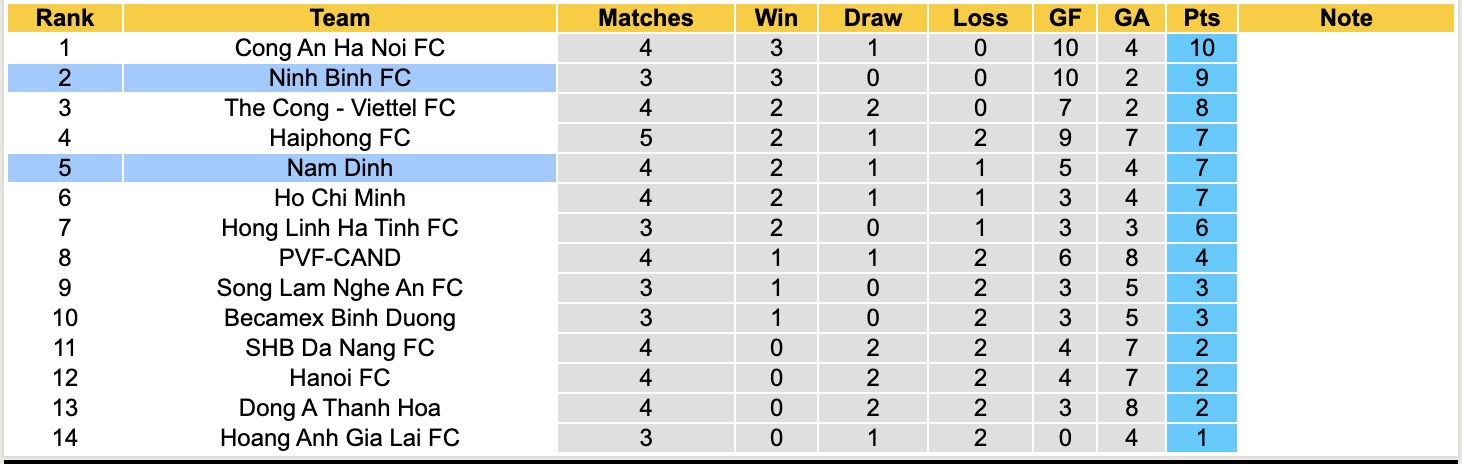This screenshot has height=464, width=1462.
Task: Click the Win column header
Action: click(x=776, y=18)
